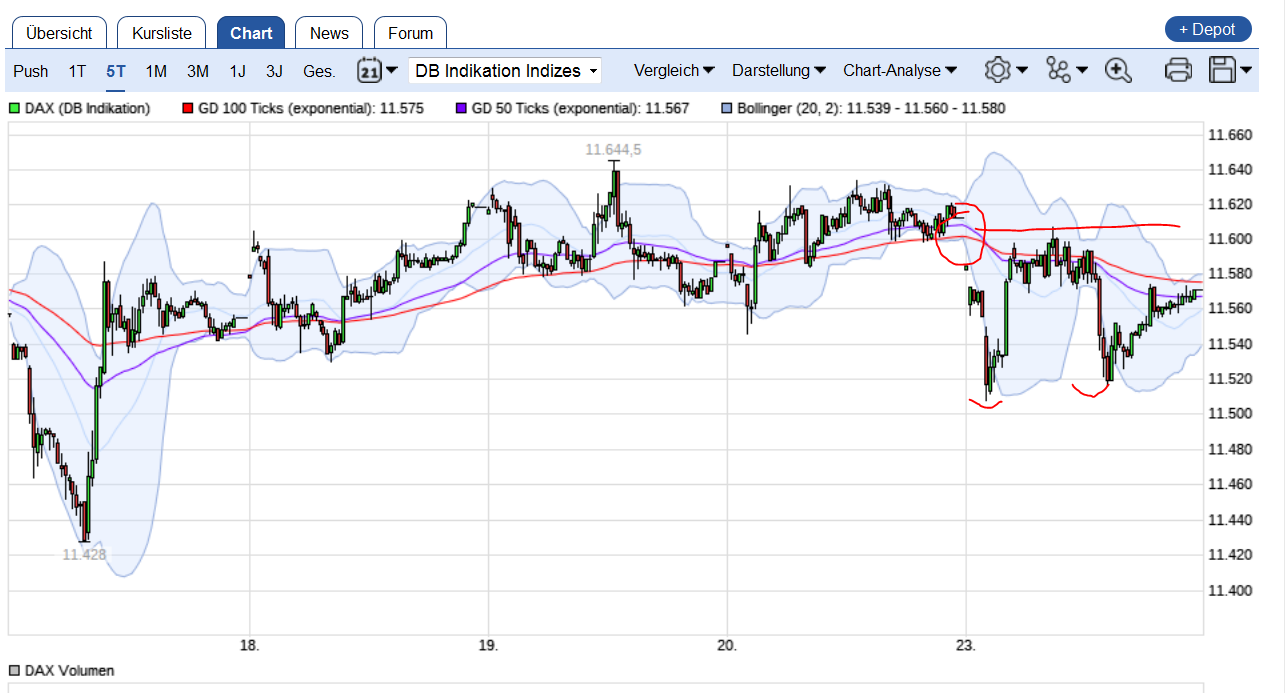
Task: Expand the Chart-Analyse dropdown
Action: coord(900,71)
